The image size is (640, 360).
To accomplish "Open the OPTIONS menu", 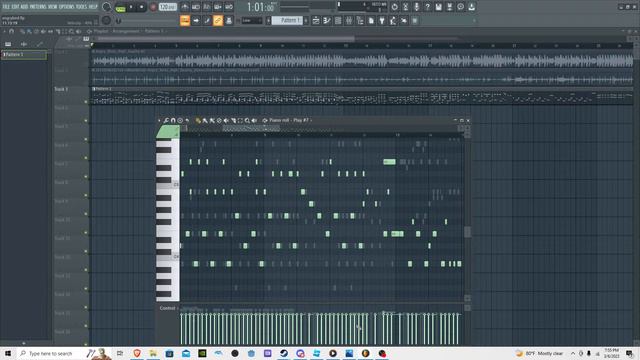I will coord(67,7).
